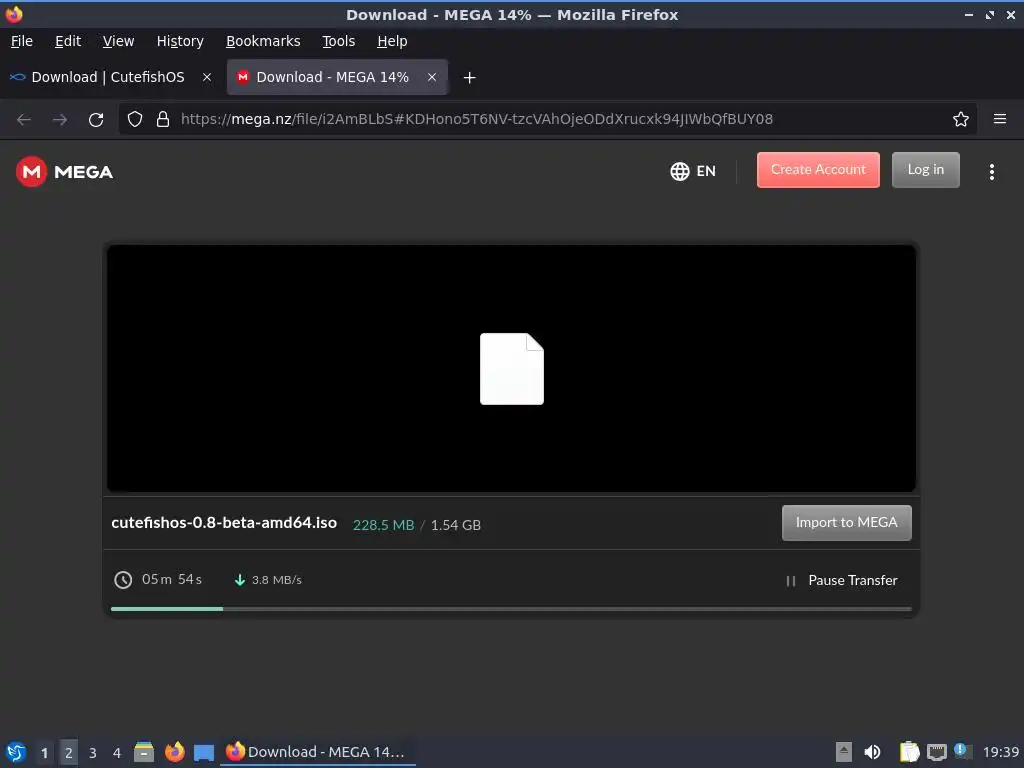1024x768 pixels.
Task: Go back one page
Action: pyautogui.click(x=24, y=120)
